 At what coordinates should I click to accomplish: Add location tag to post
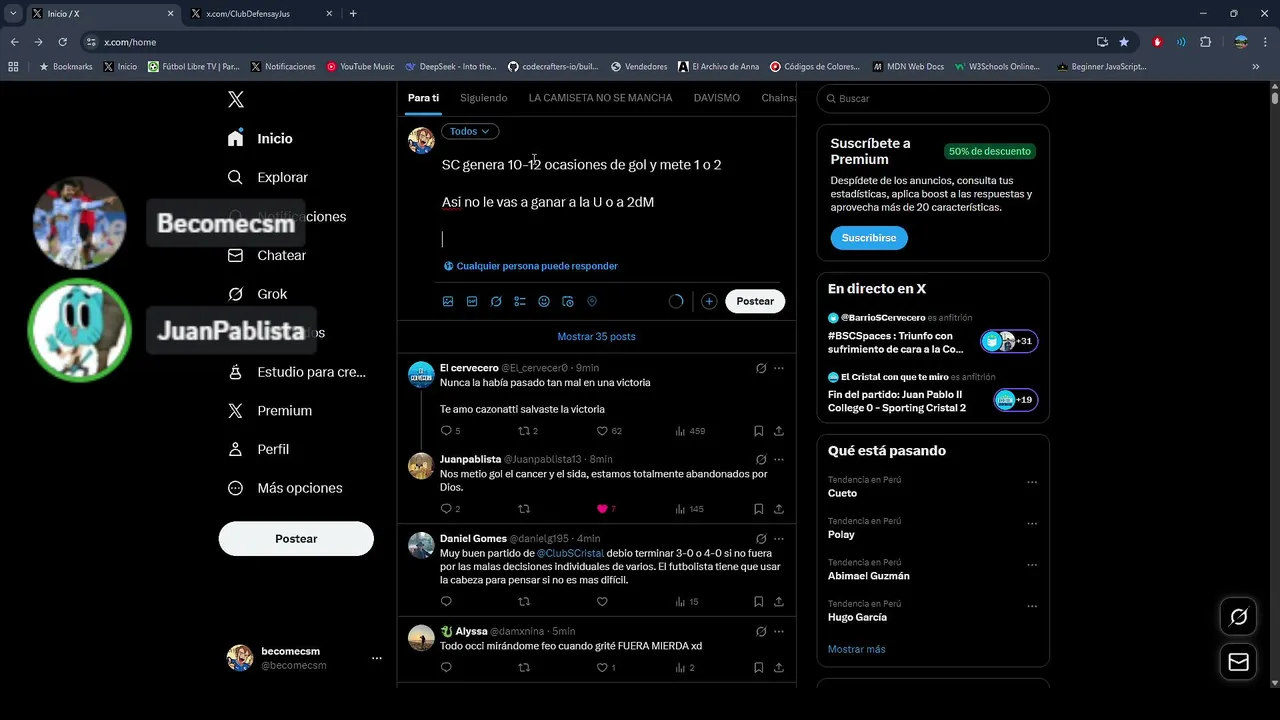point(592,301)
